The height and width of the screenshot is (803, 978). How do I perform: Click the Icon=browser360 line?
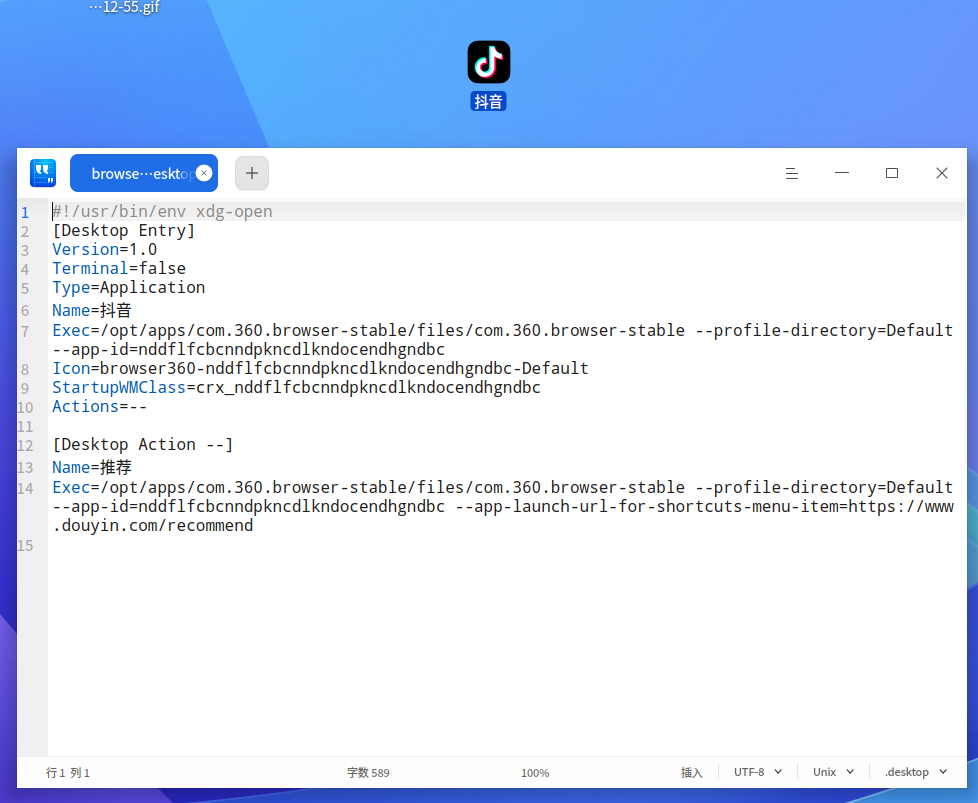pyautogui.click(x=320, y=368)
